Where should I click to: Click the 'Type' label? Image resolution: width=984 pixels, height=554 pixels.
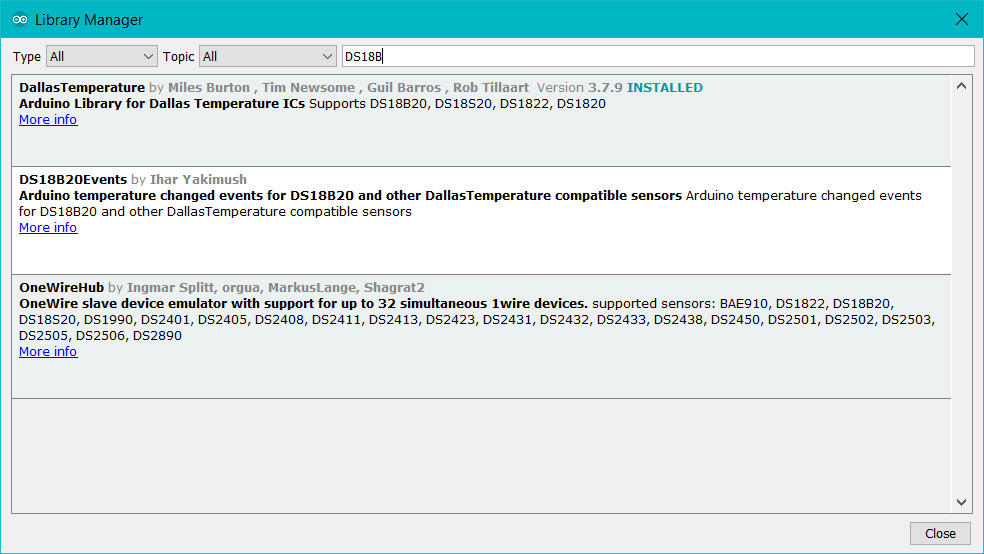pos(26,56)
